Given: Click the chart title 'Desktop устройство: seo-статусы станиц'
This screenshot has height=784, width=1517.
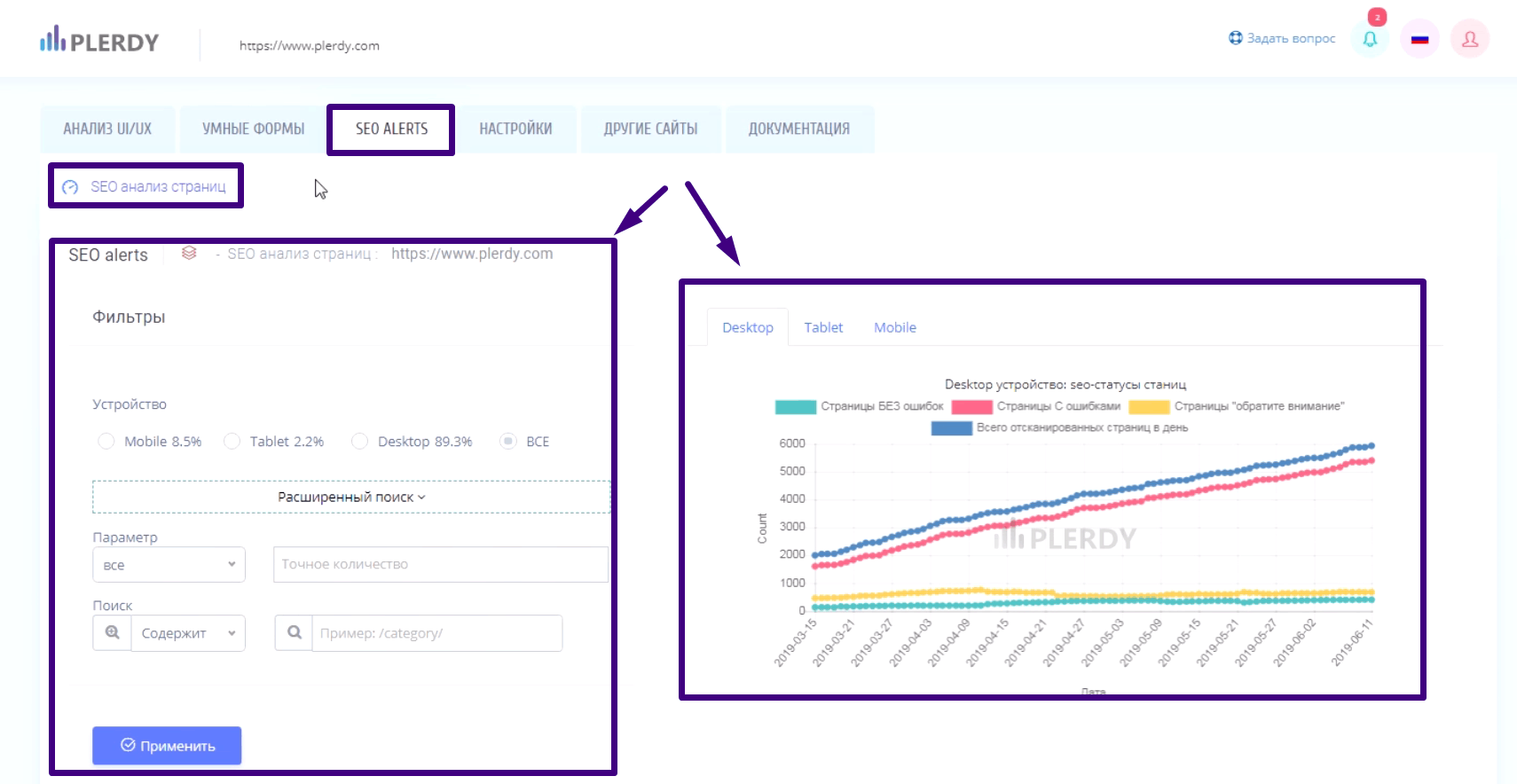Looking at the screenshot, I should pos(1065,385).
